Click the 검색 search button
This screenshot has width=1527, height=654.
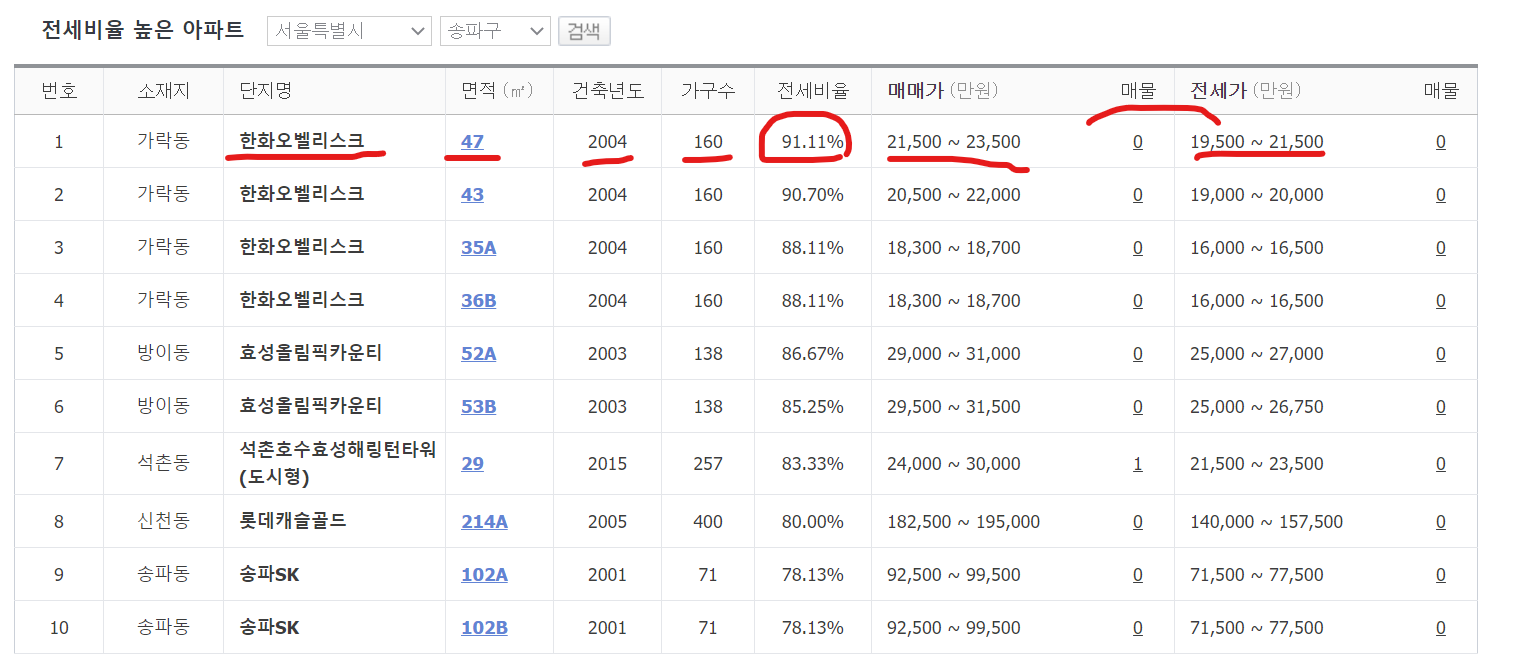pos(584,31)
